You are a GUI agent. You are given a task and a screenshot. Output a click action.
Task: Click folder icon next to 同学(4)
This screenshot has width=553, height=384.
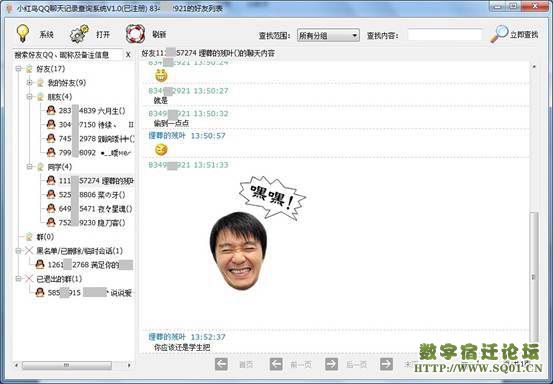(40, 166)
